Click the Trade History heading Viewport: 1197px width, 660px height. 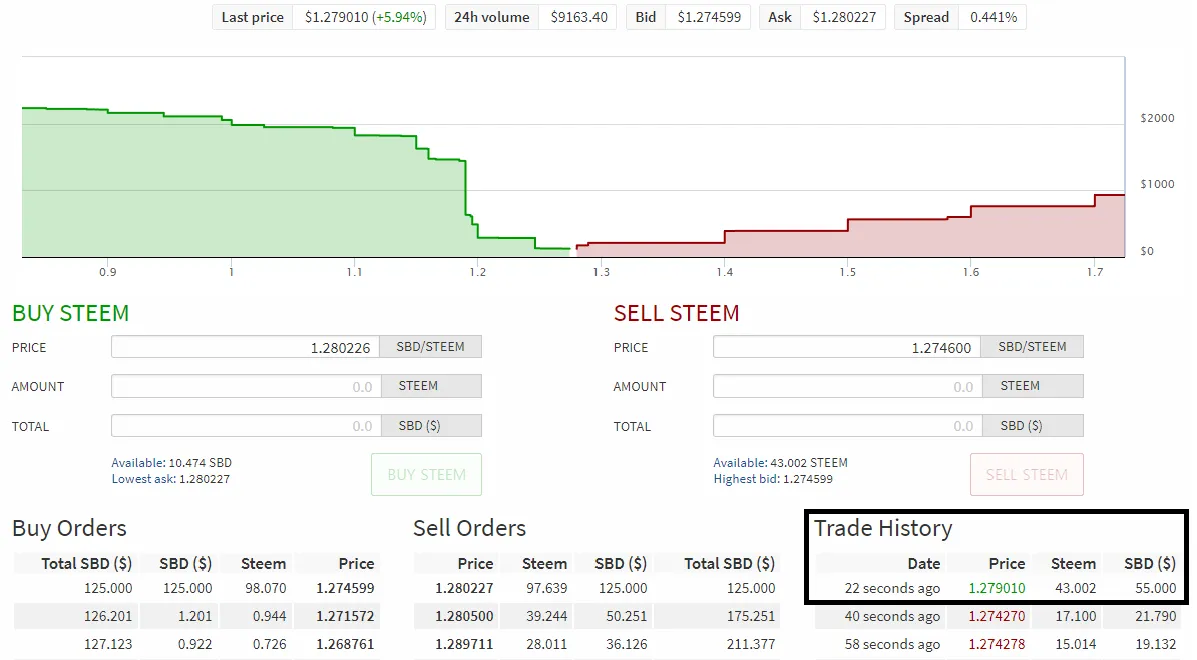click(x=883, y=528)
